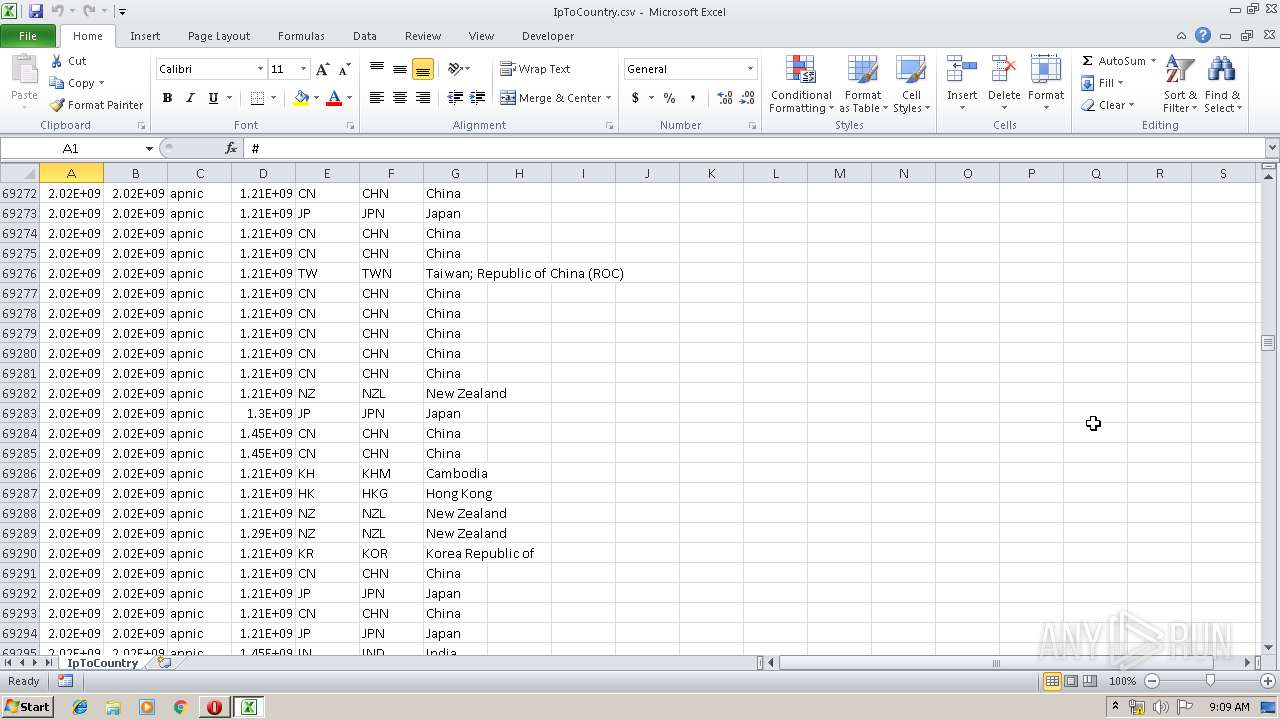Align text left
Screen dimensions: 1280x720
tap(377, 98)
